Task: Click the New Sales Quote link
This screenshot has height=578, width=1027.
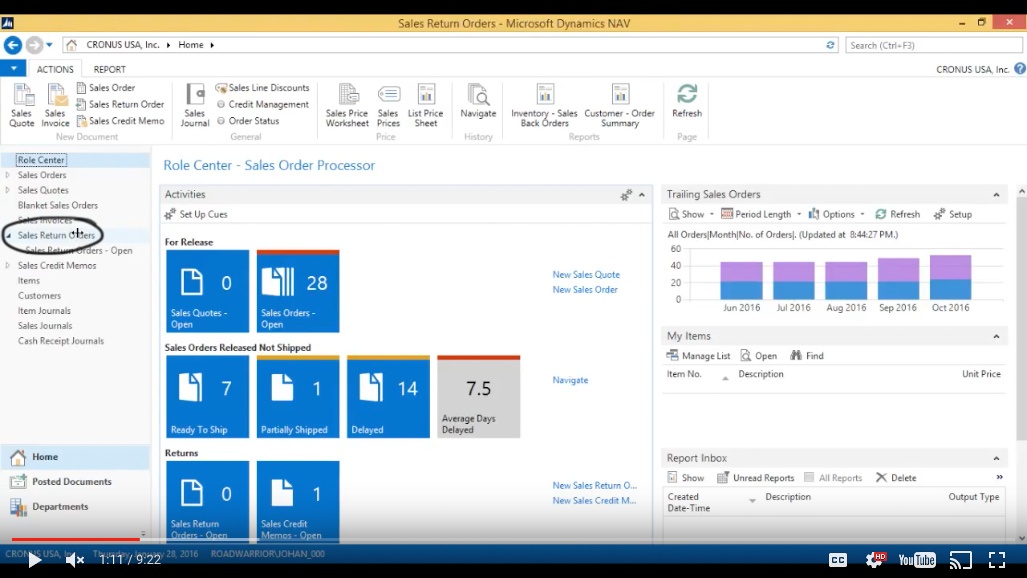Action: point(586,275)
